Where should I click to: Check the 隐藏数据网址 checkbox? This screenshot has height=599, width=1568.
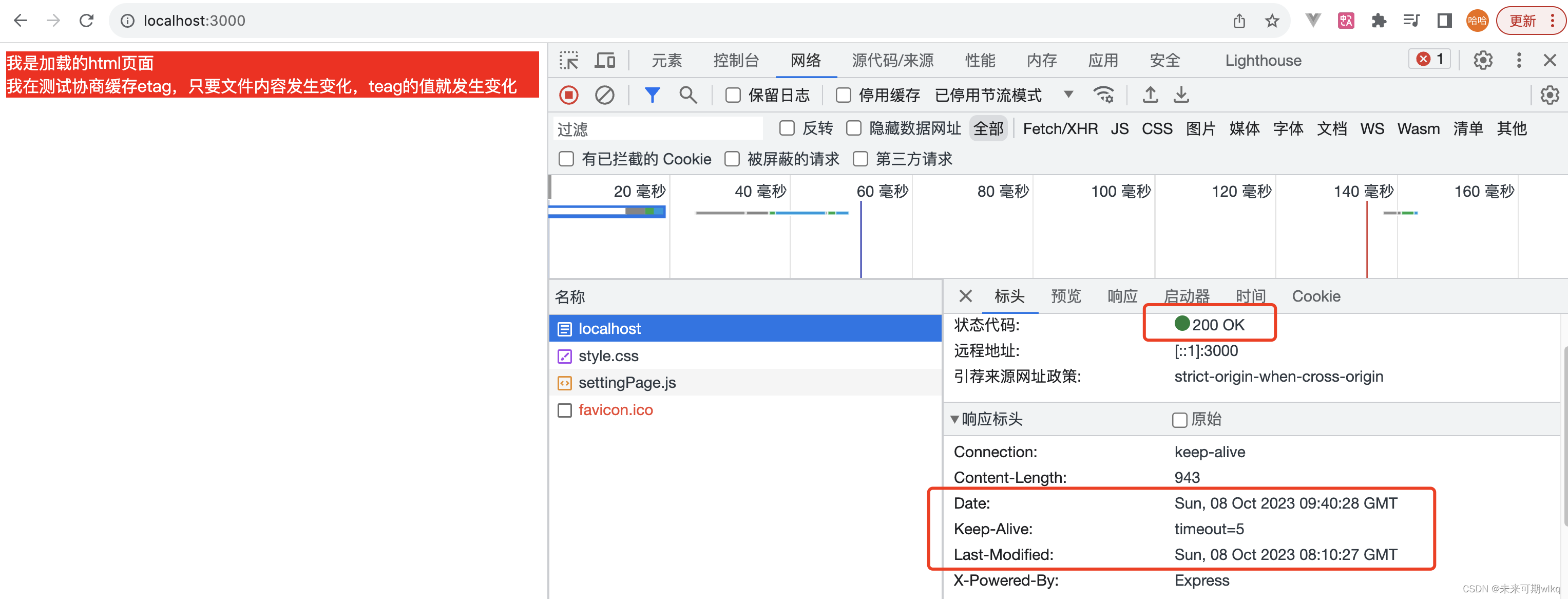pyautogui.click(x=853, y=128)
